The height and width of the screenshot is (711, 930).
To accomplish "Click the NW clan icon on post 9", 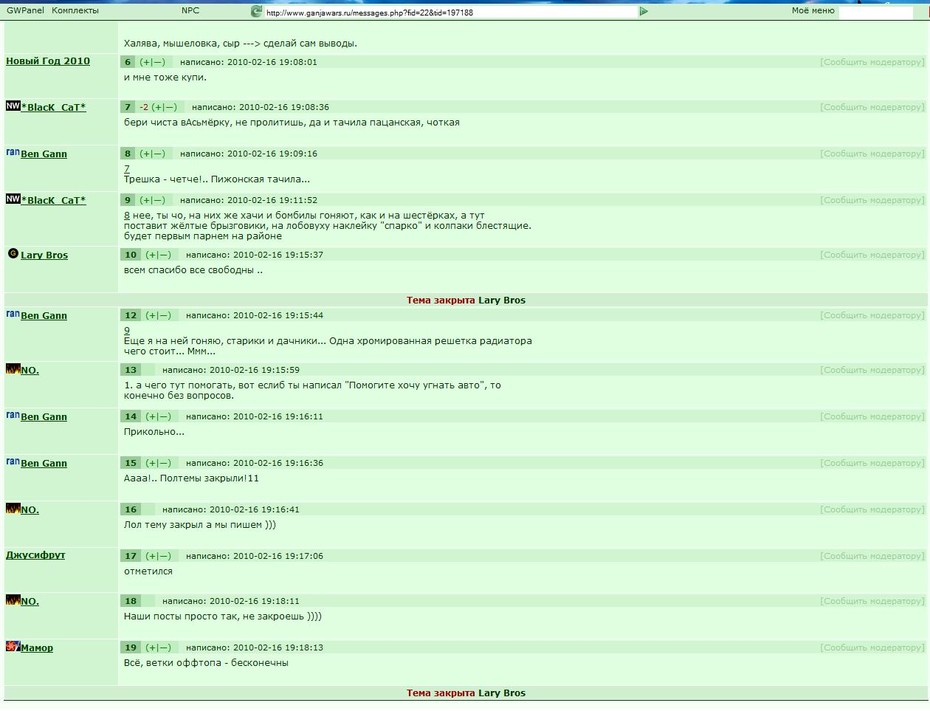I will coord(13,199).
